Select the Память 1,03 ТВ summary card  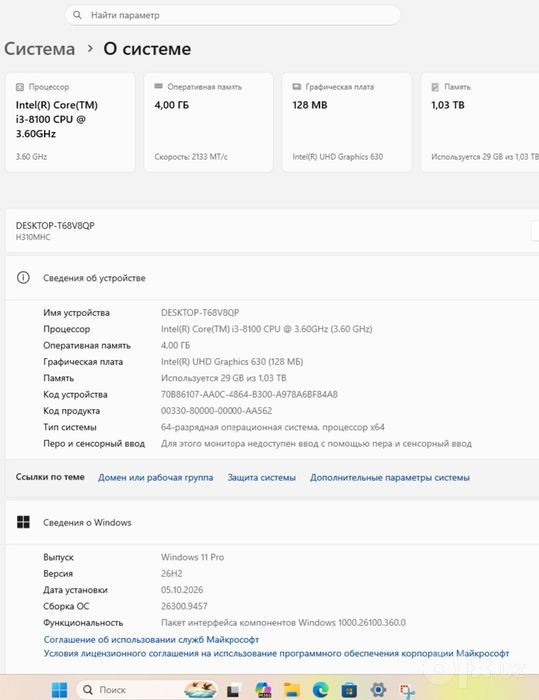click(480, 122)
